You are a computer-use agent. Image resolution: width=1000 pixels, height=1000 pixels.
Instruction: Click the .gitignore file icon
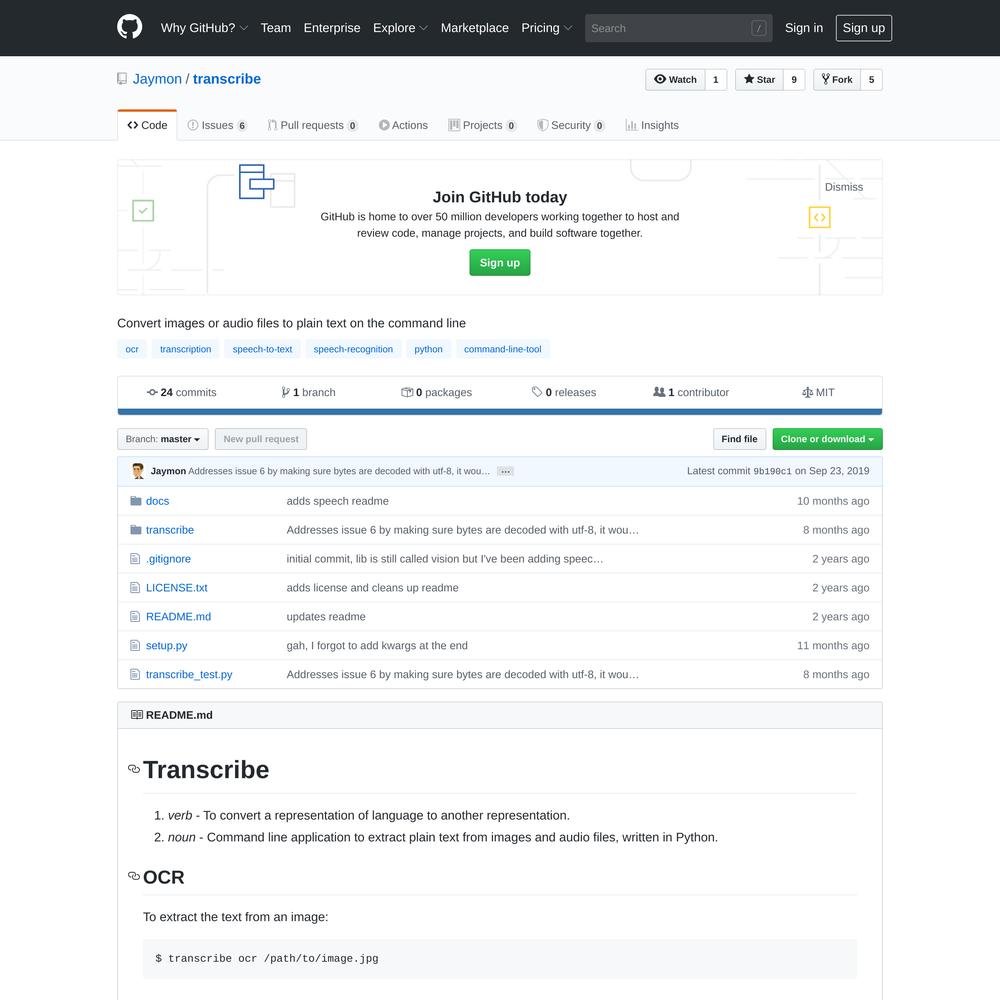click(135, 559)
